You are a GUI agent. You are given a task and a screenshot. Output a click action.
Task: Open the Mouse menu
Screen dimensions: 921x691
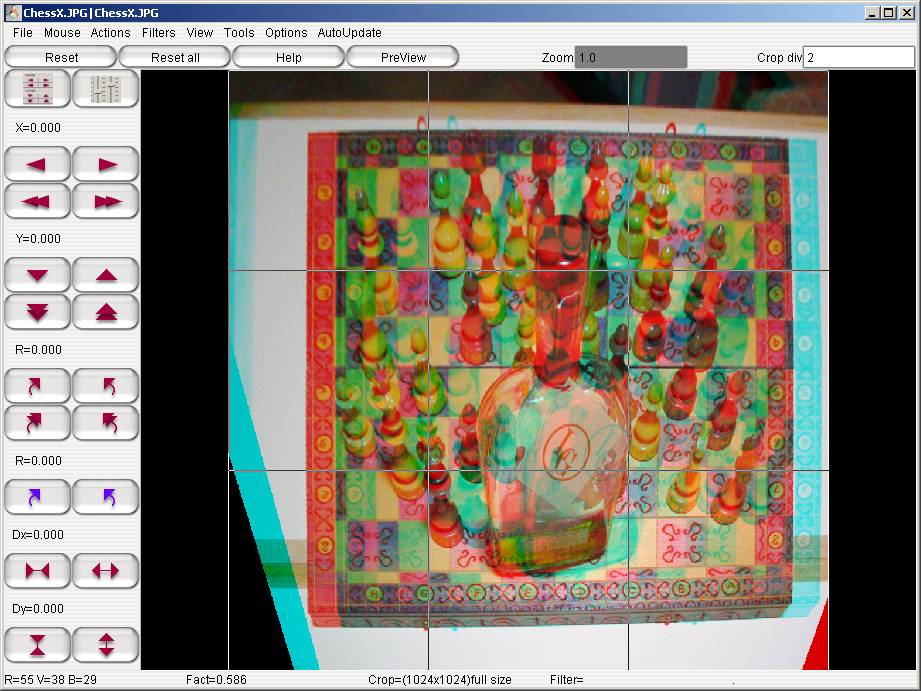tap(62, 33)
